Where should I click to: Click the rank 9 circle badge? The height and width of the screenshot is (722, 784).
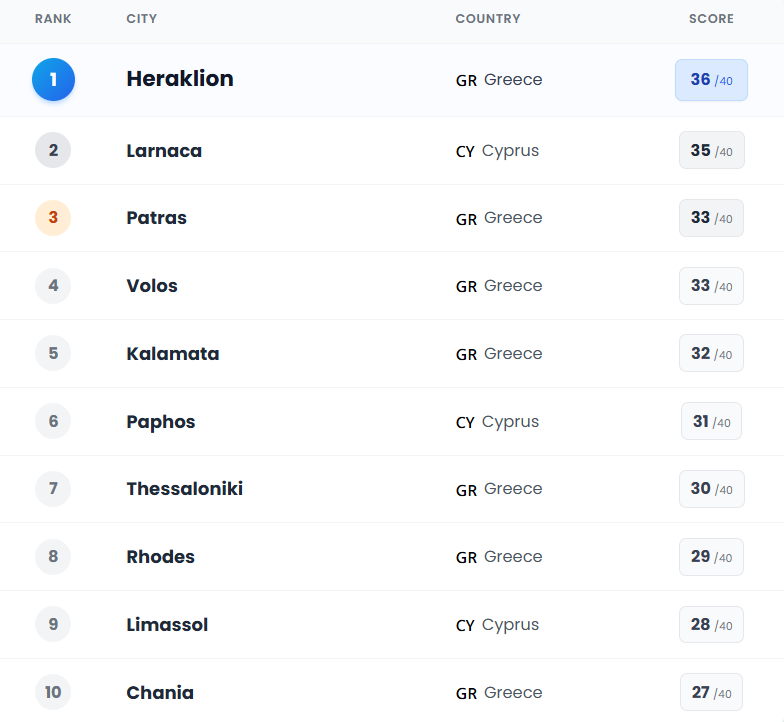tap(53, 625)
